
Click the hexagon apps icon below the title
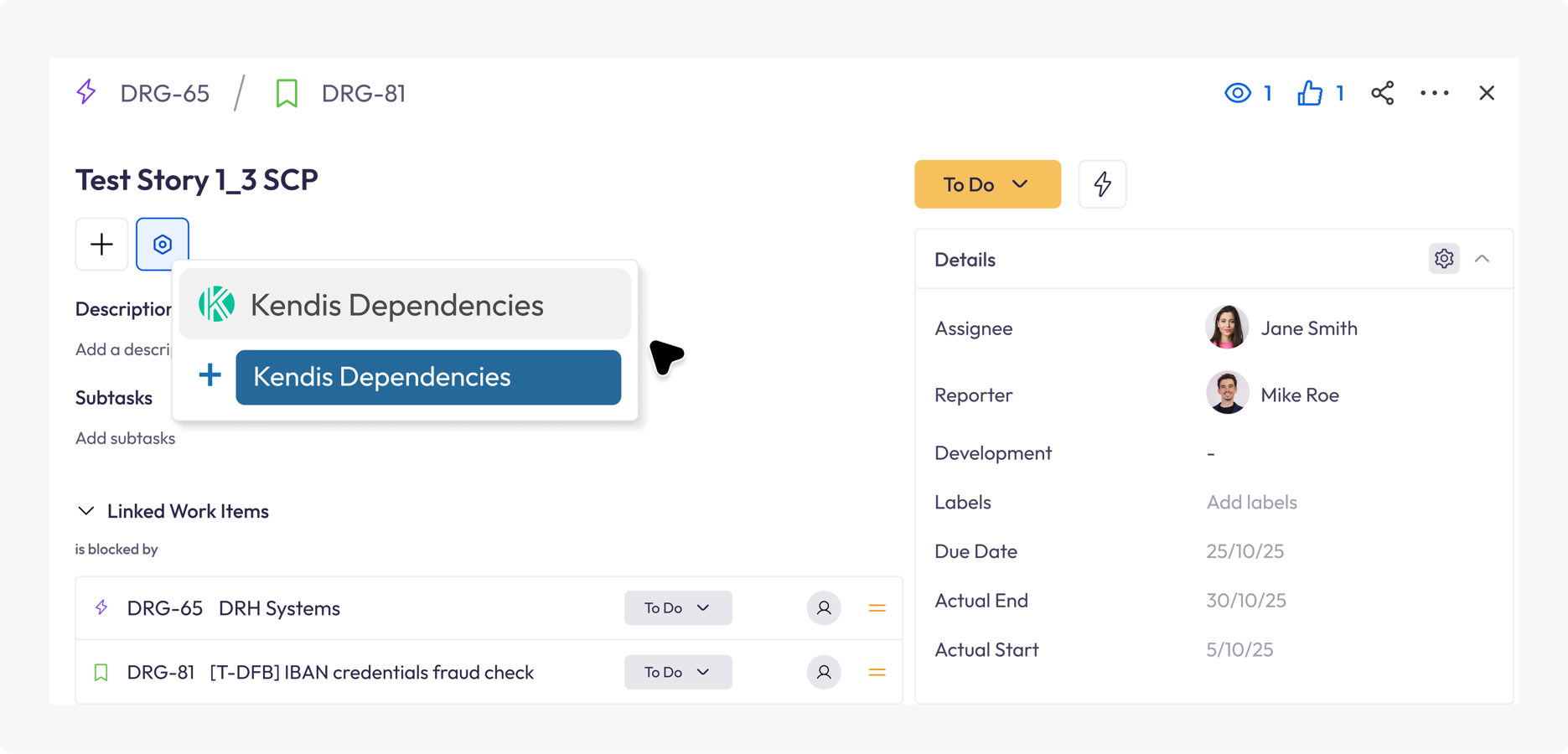(163, 244)
